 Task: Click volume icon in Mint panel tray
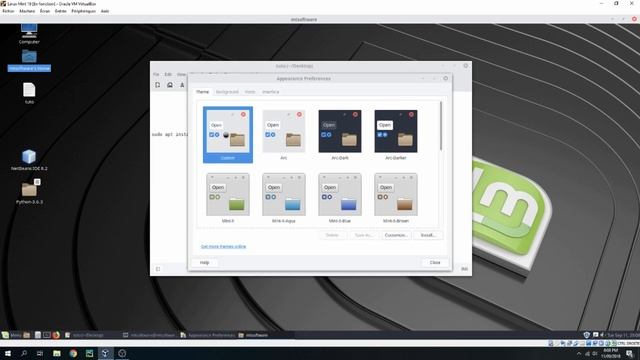point(602,335)
